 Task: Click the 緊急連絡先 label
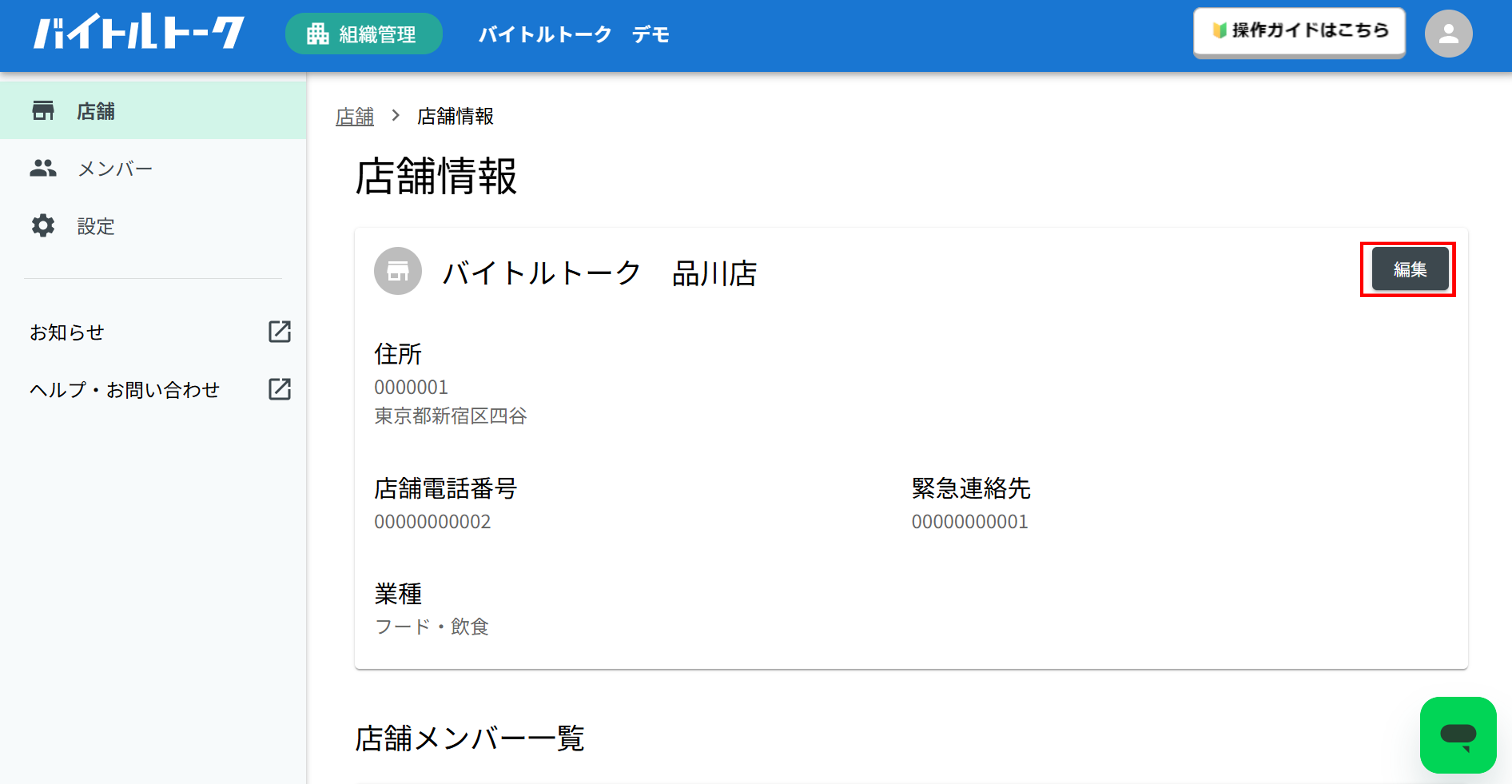coord(971,488)
